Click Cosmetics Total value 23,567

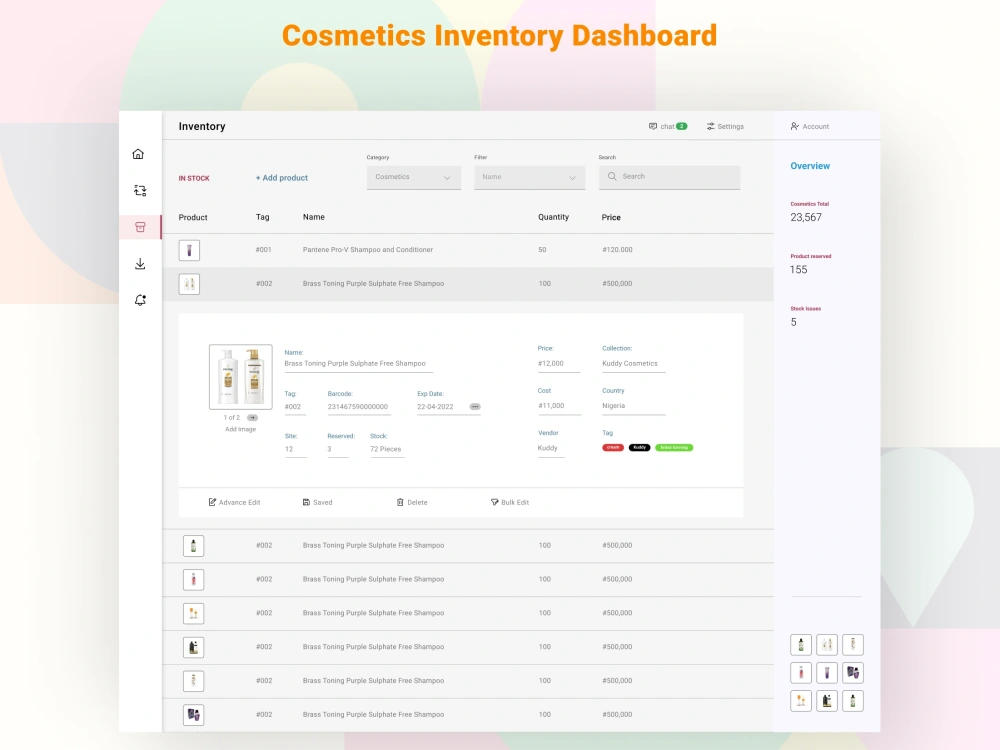click(x=806, y=217)
